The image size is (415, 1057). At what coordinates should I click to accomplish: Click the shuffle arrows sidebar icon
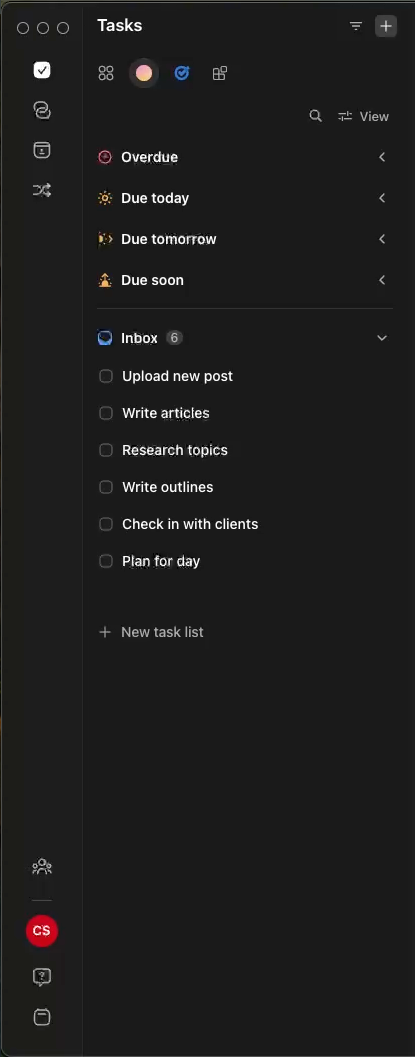[x=42, y=191]
